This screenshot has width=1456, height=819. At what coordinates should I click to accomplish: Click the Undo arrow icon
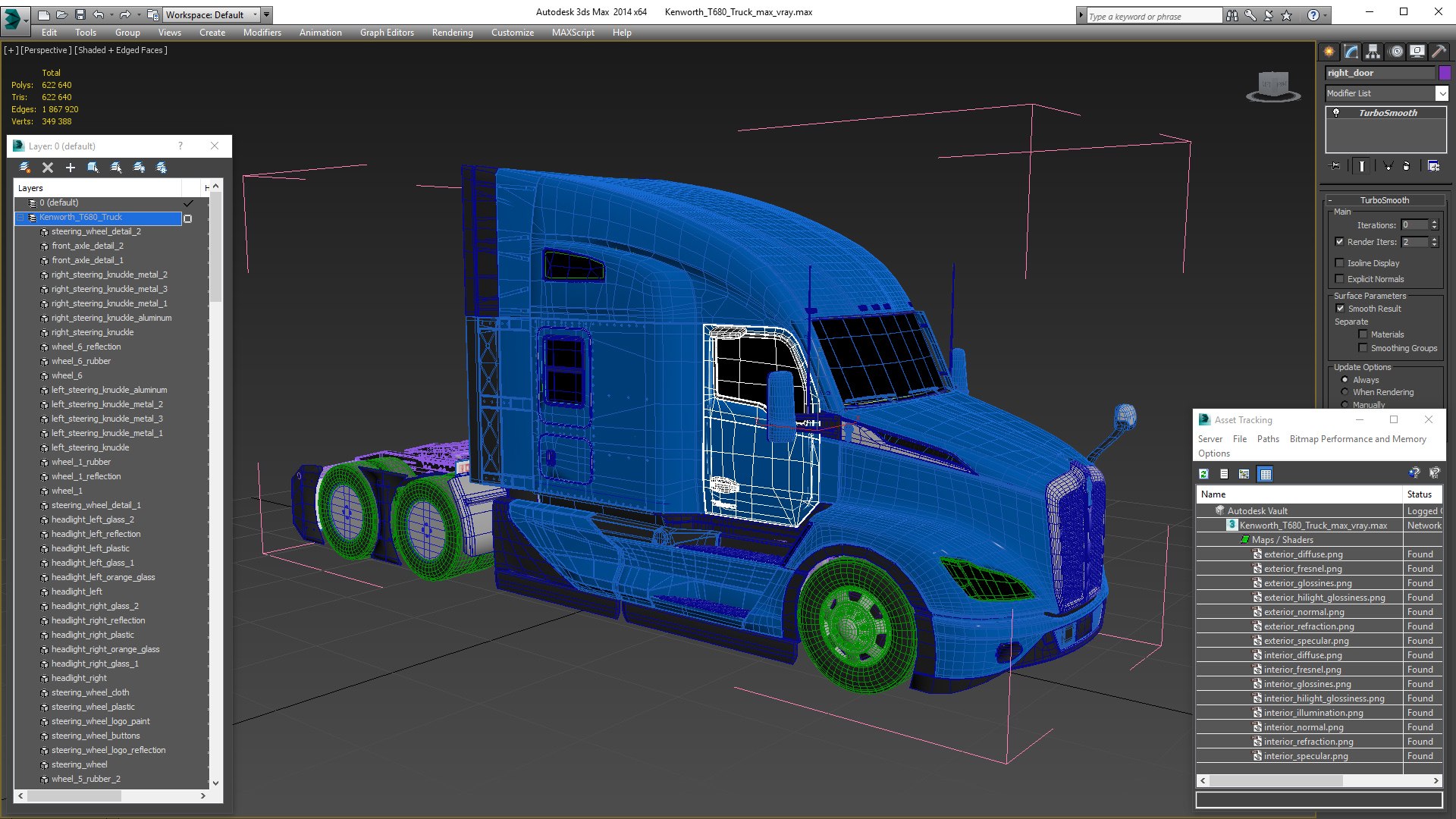tap(98, 14)
